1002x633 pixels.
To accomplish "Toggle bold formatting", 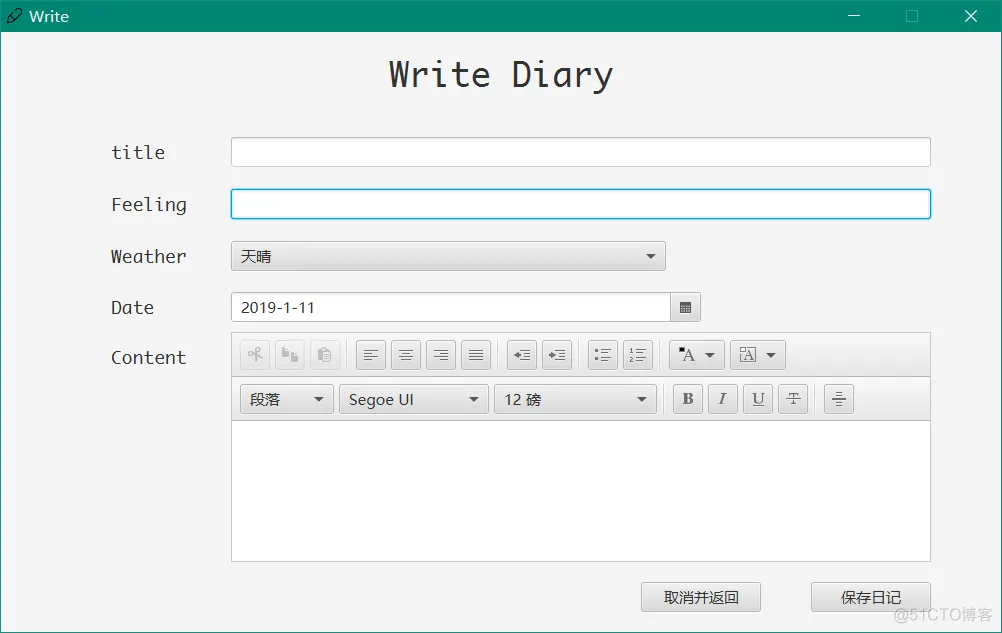I will [x=688, y=399].
